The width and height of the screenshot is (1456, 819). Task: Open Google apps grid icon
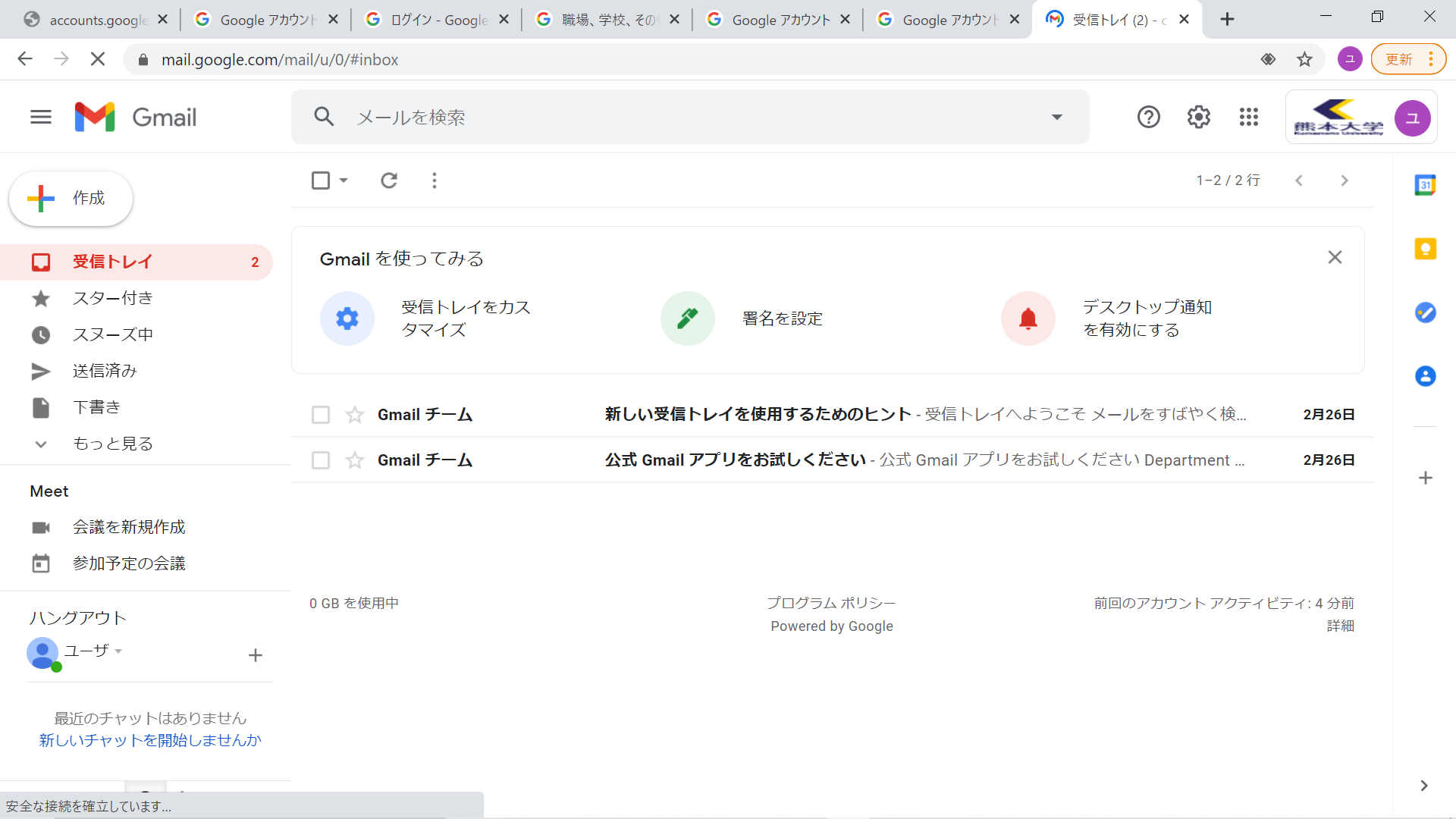click(x=1248, y=117)
